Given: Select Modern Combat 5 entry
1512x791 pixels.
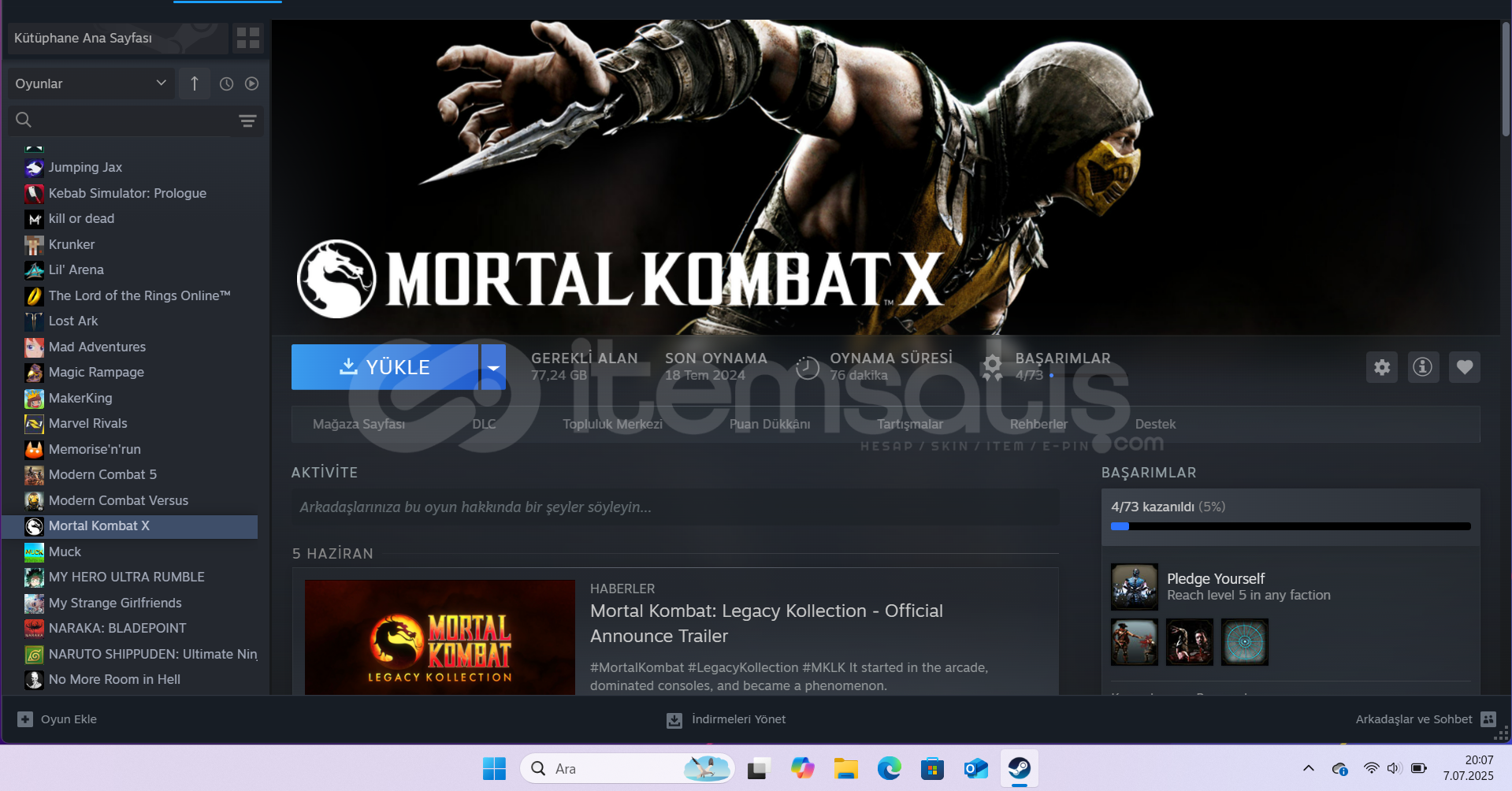Looking at the screenshot, I should pyautogui.click(x=102, y=474).
